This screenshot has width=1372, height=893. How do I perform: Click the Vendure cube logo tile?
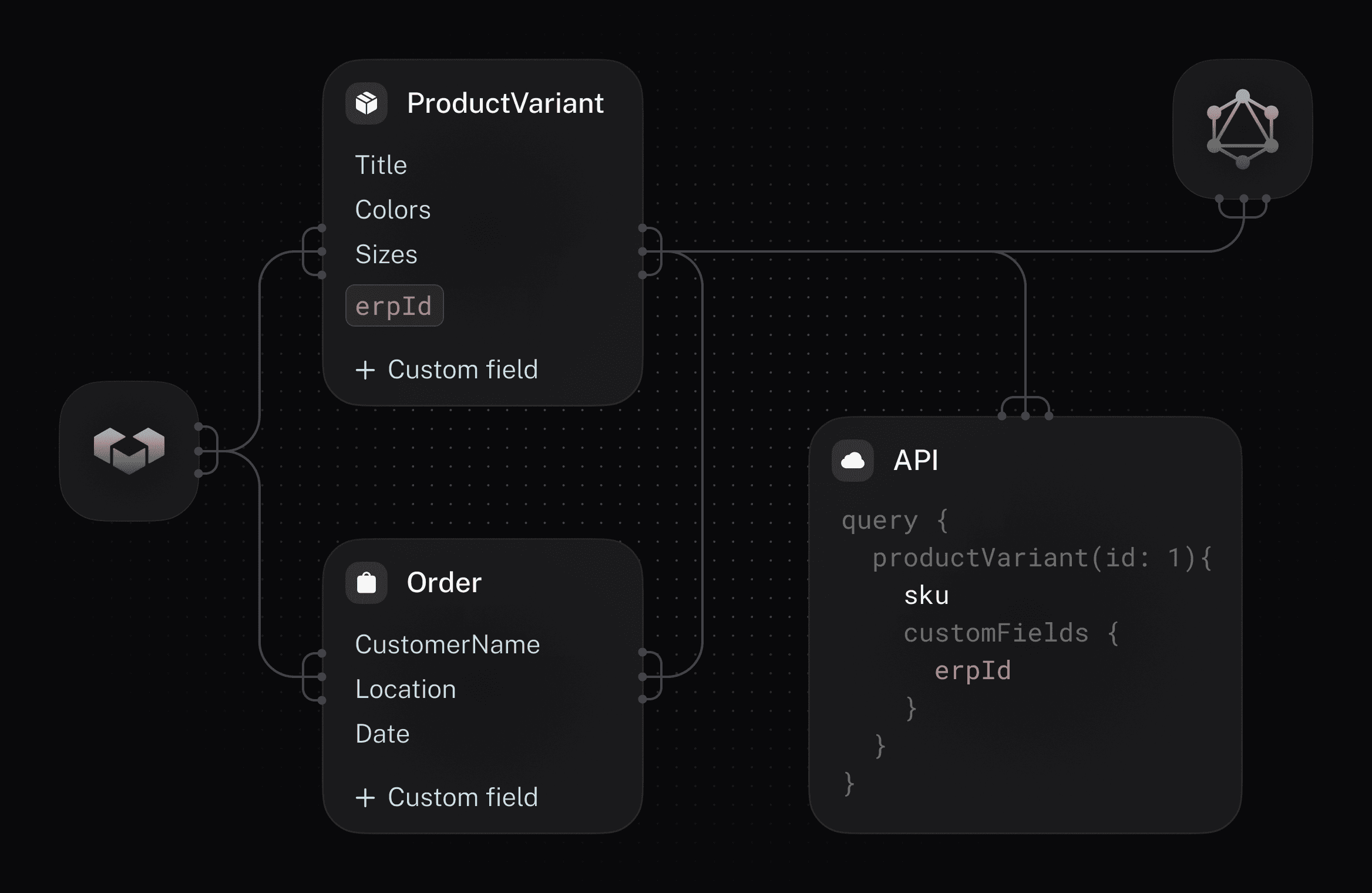129,451
